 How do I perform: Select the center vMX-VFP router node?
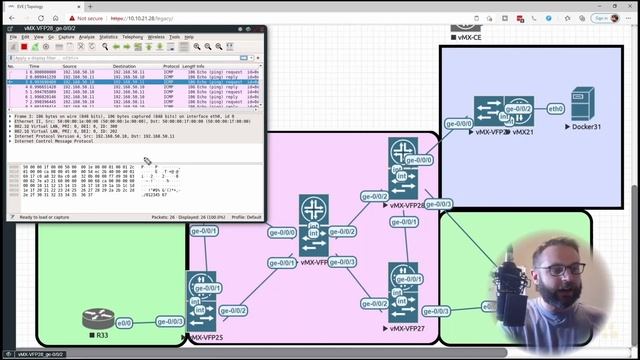tap(313, 225)
